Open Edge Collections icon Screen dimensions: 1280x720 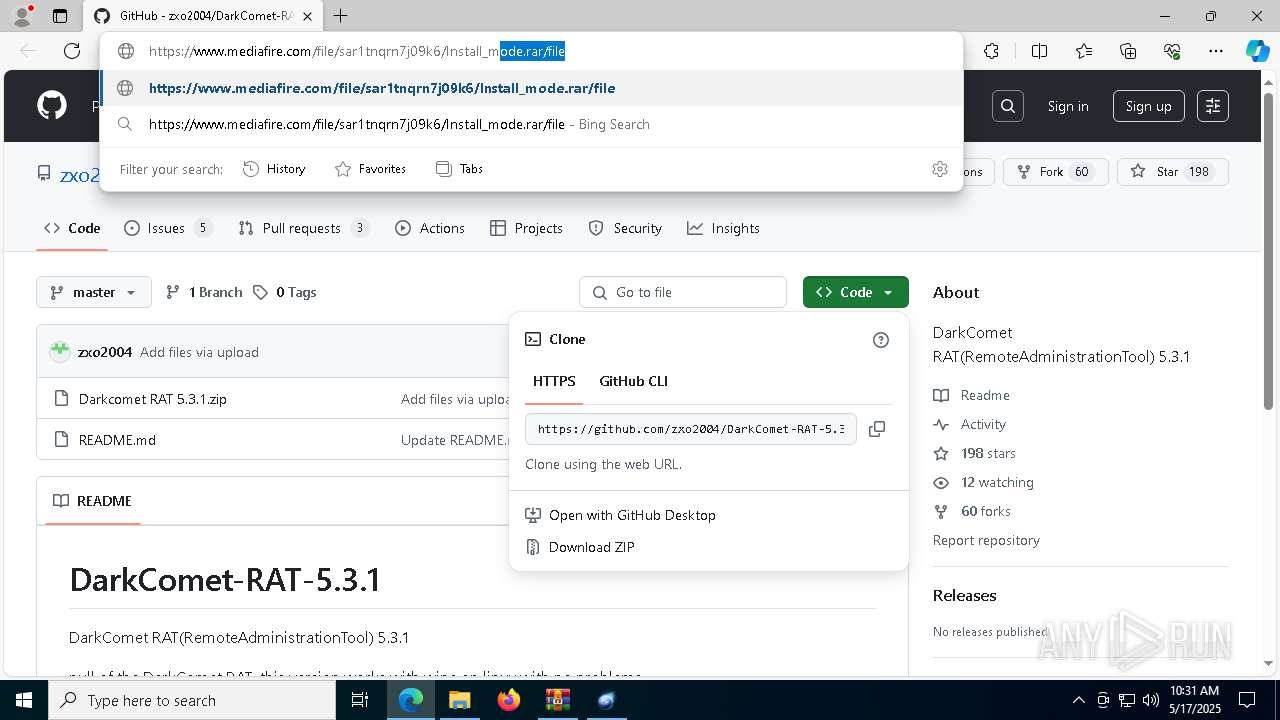1128,51
